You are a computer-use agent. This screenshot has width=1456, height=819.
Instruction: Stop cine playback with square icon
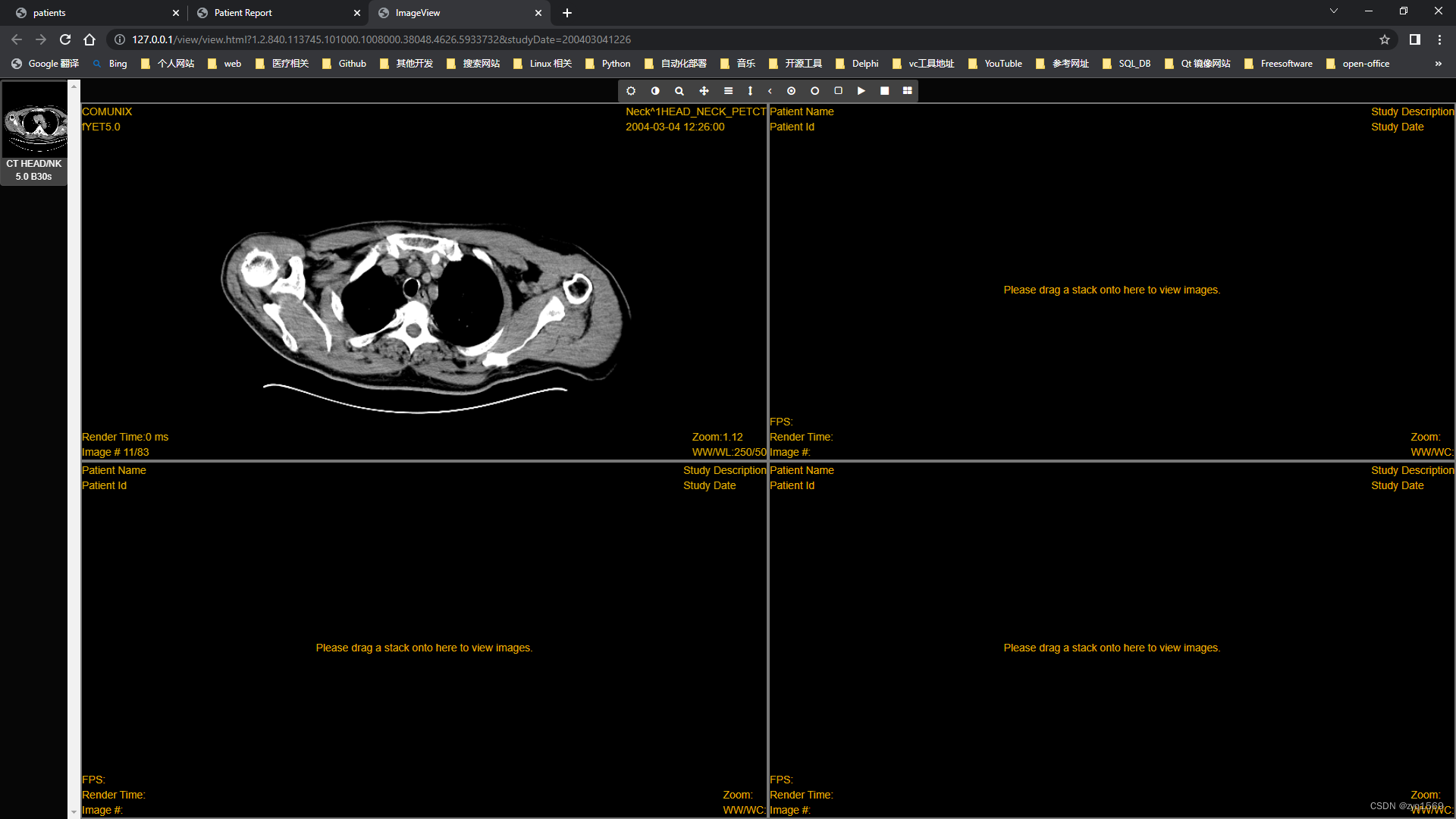coord(884,91)
